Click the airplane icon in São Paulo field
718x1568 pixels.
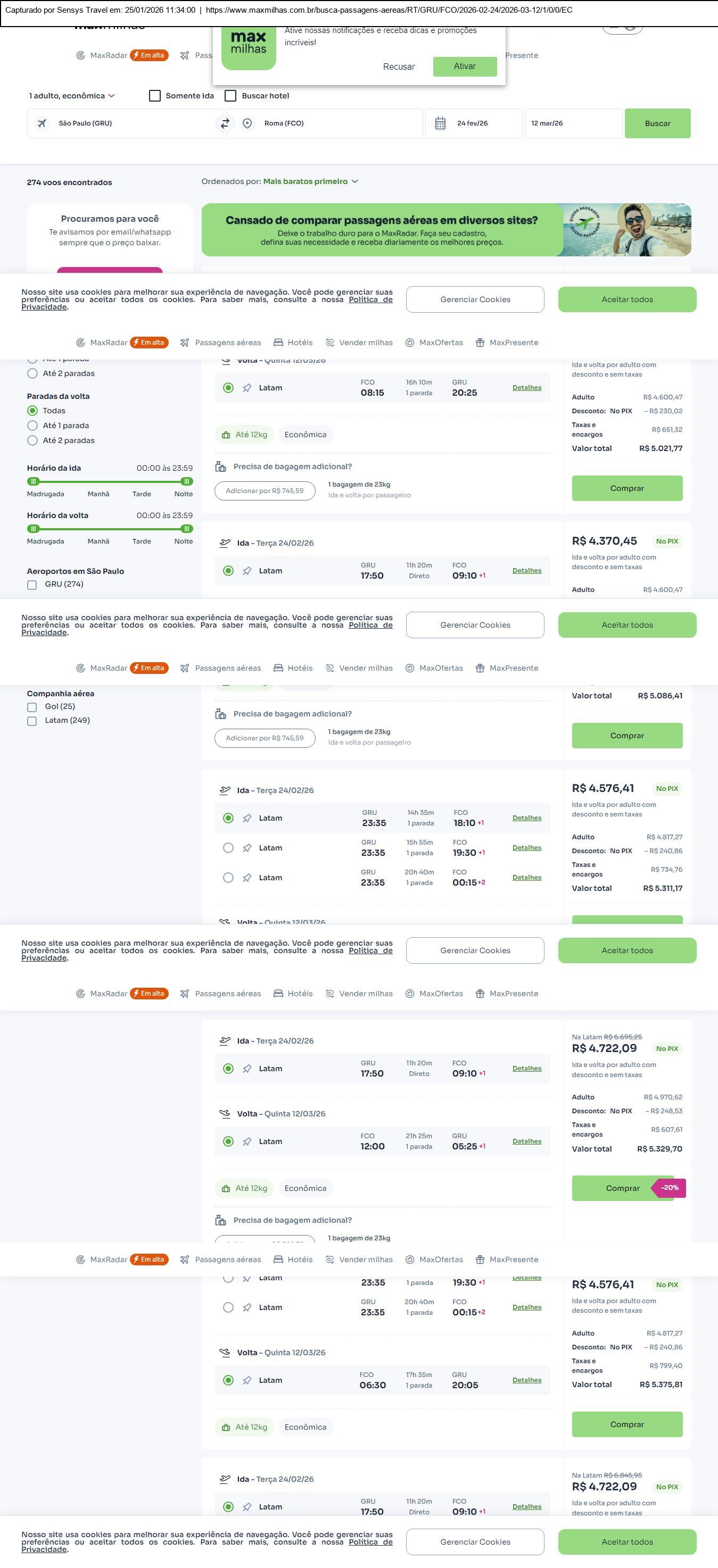(42, 123)
